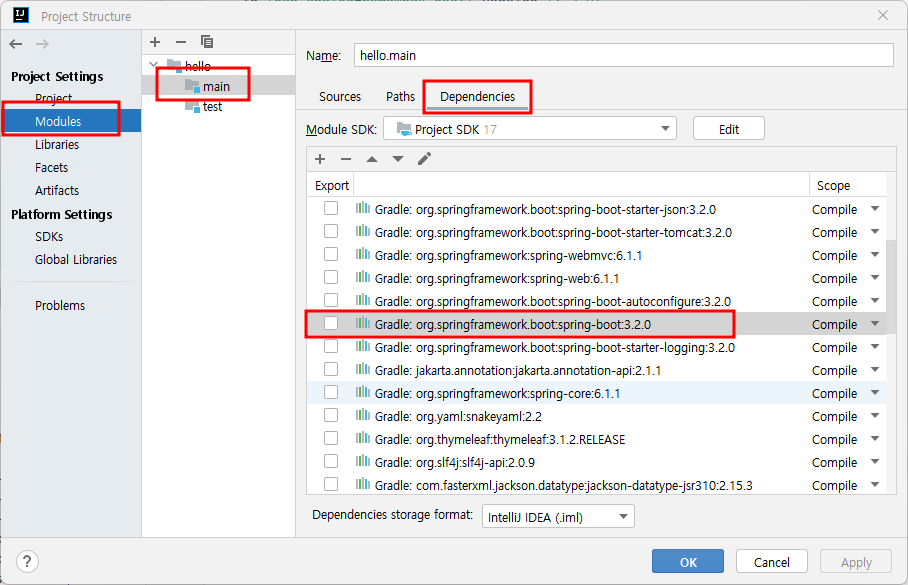Open the Module SDK dropdown
Screen dimensions: 908x585
point(530,129)
